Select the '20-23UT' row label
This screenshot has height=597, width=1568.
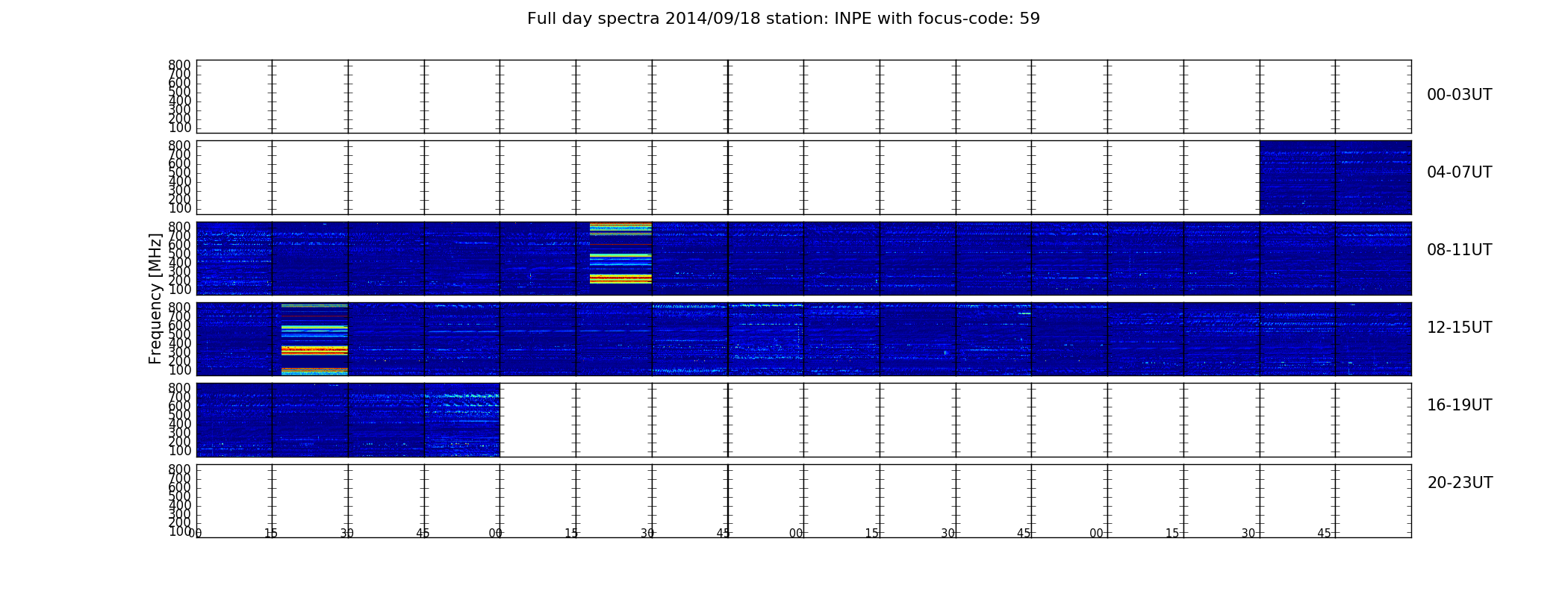point(1460,483)
